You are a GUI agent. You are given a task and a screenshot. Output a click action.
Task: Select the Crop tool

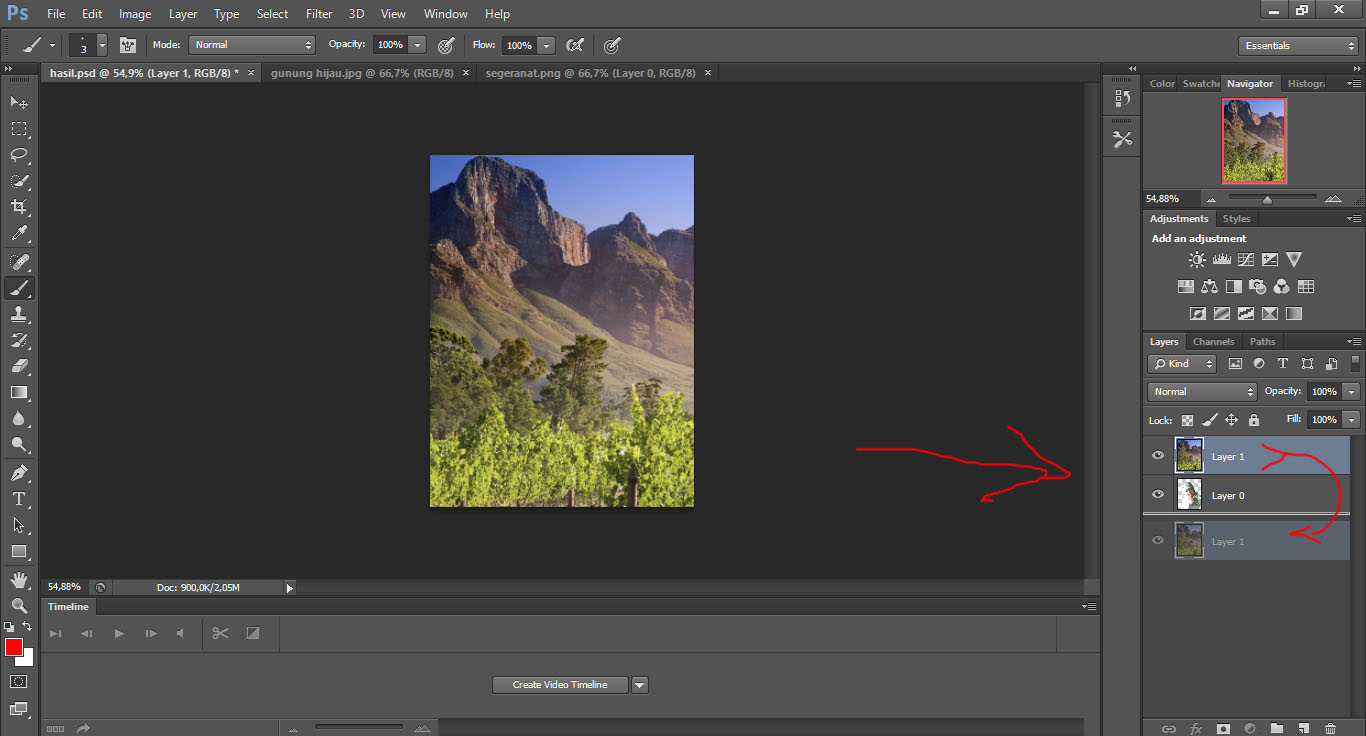click(x=19, y=207)
